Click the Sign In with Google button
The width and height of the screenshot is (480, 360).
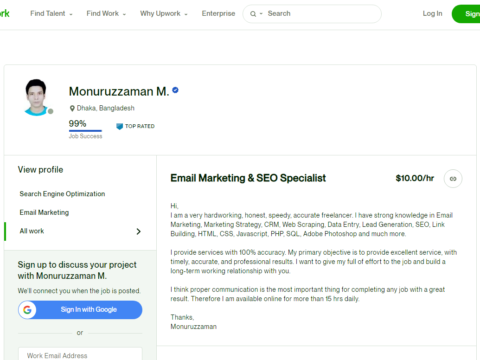click(x=80, y=310)
